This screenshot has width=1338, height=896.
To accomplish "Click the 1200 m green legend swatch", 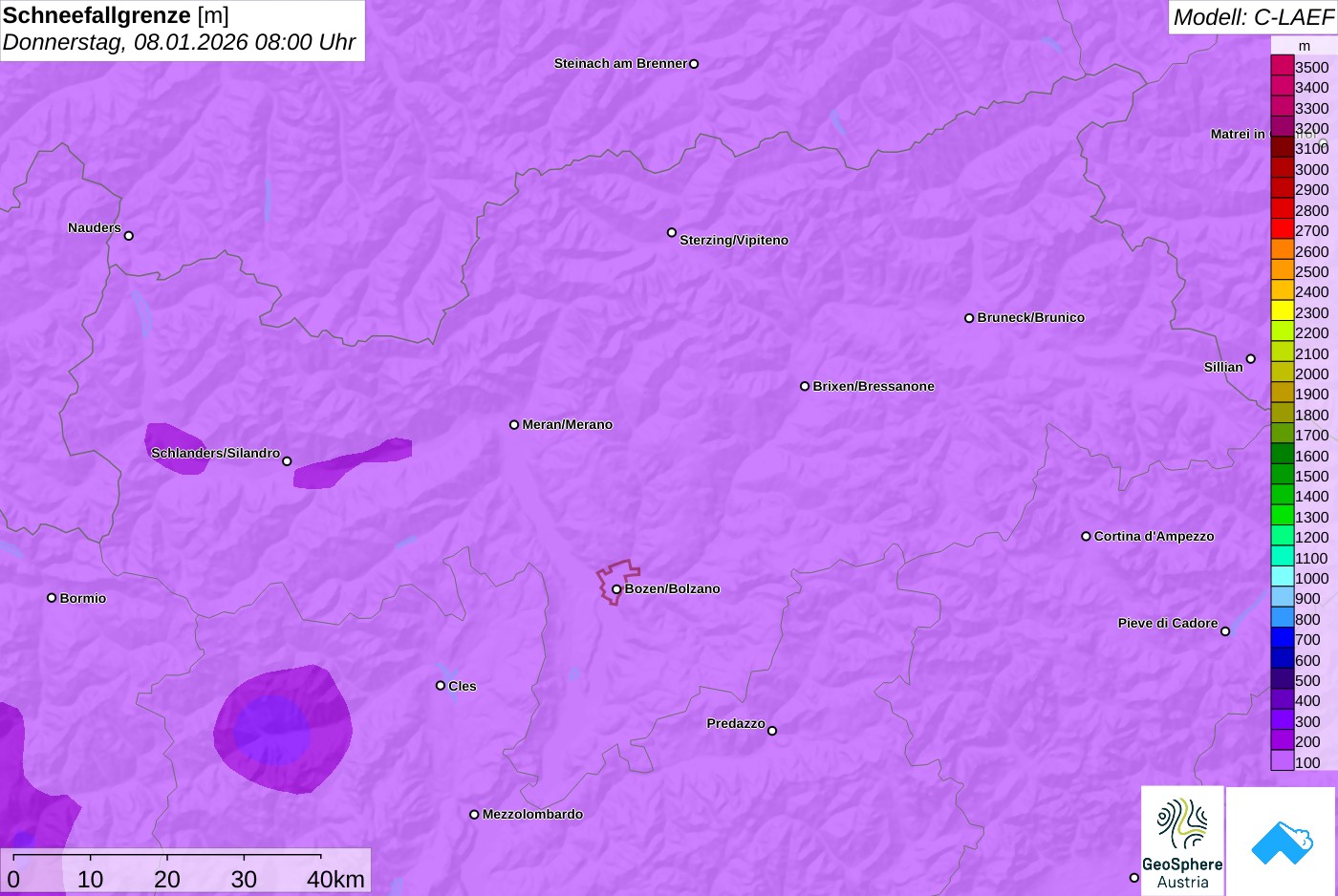I will (x=1283, y=536).
